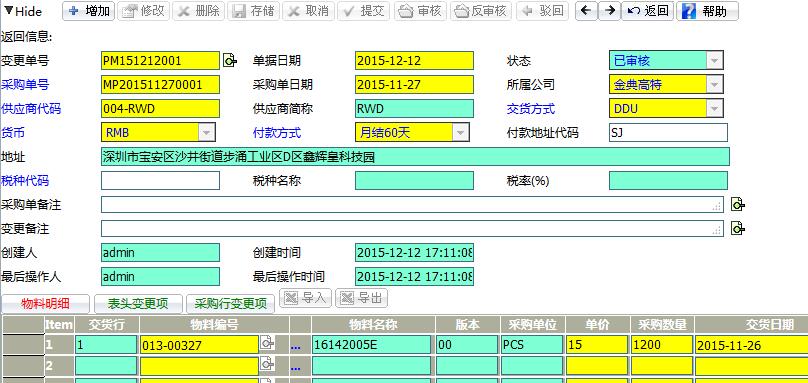Go to previous record with left arrow

586,11
